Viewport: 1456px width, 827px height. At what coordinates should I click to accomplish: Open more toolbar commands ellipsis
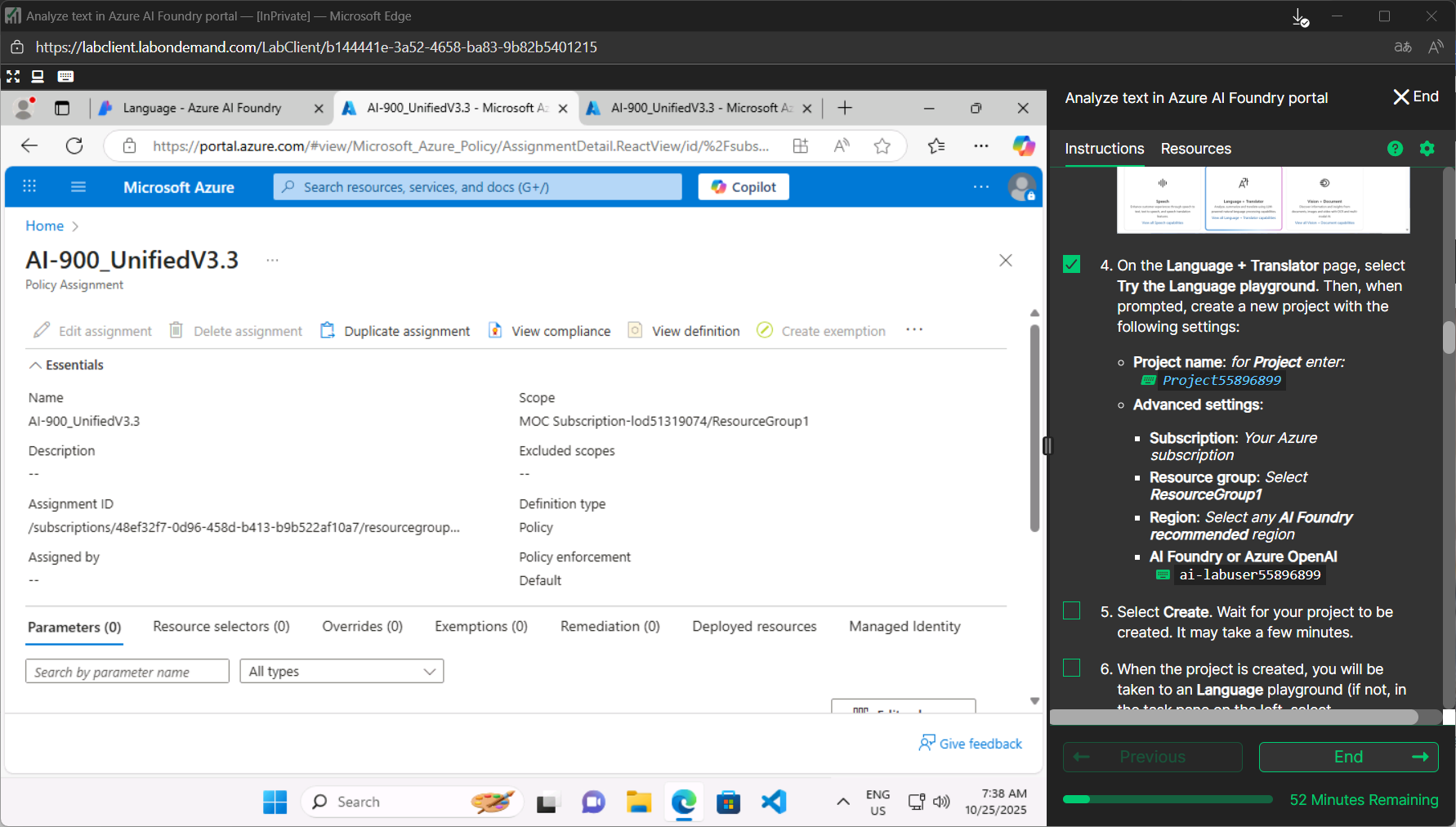point(914,330)
